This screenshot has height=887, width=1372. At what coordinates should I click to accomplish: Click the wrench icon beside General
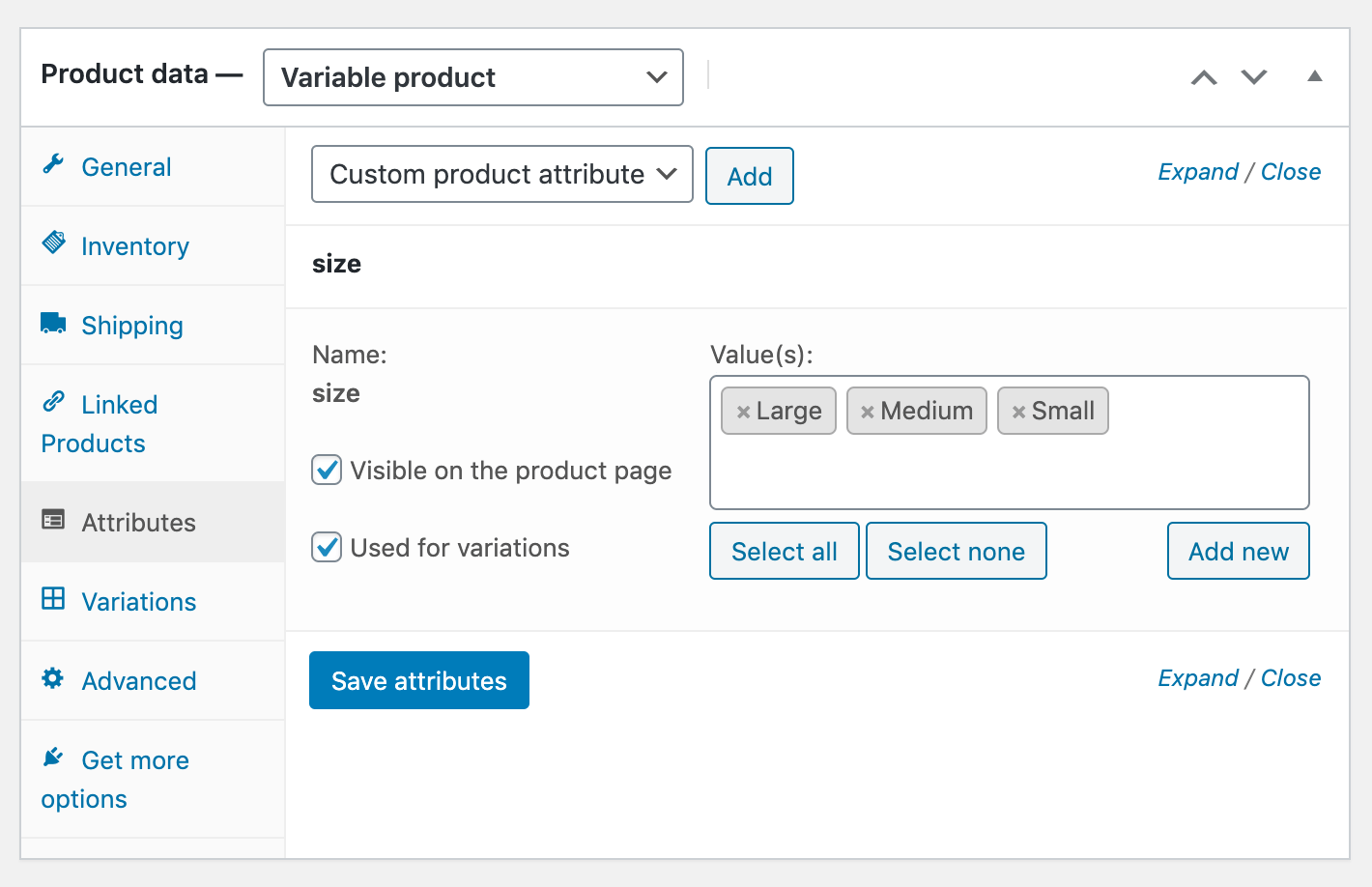(x=53, y=165)
